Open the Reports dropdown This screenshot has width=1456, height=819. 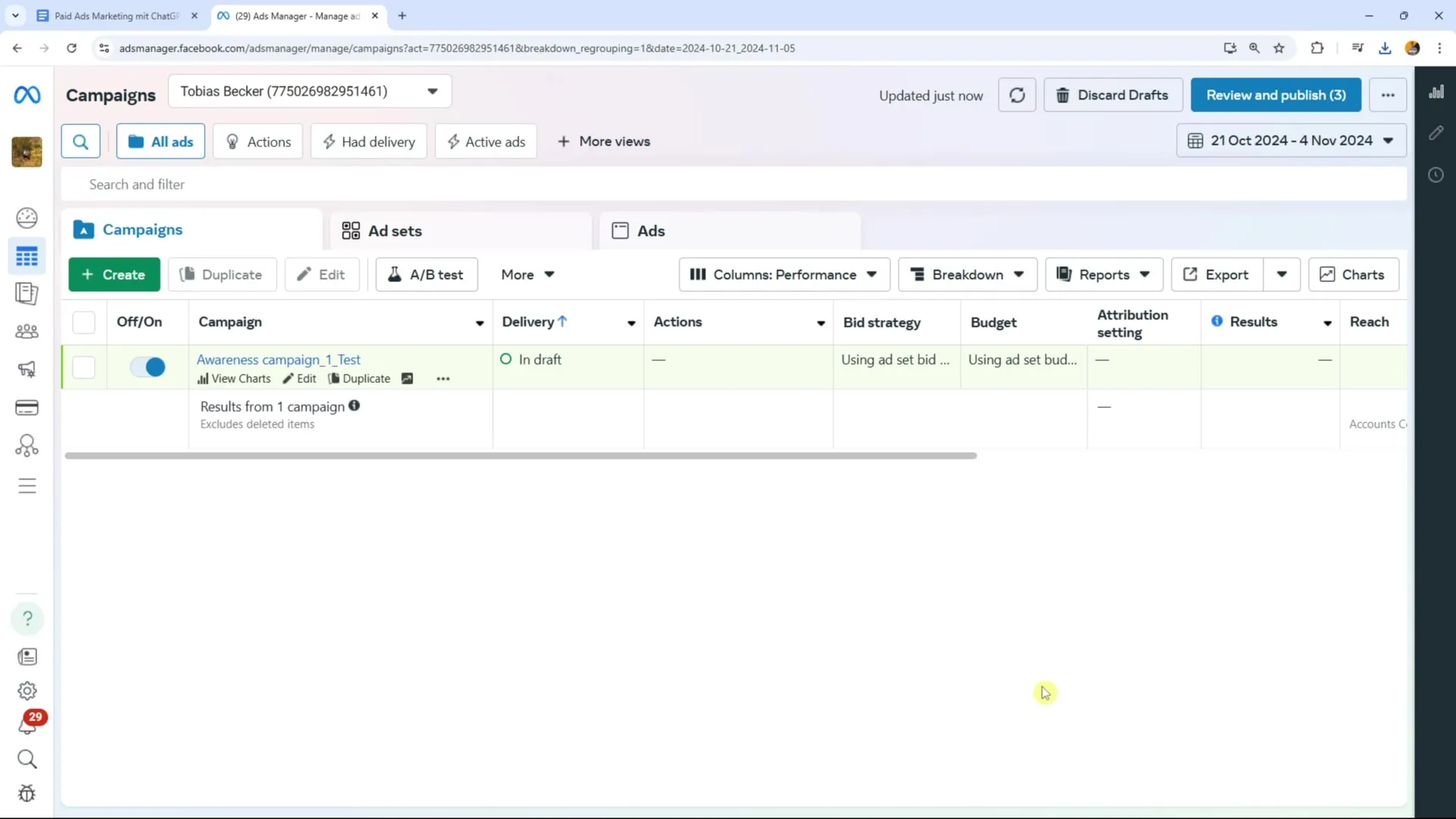pos(1104,275)
